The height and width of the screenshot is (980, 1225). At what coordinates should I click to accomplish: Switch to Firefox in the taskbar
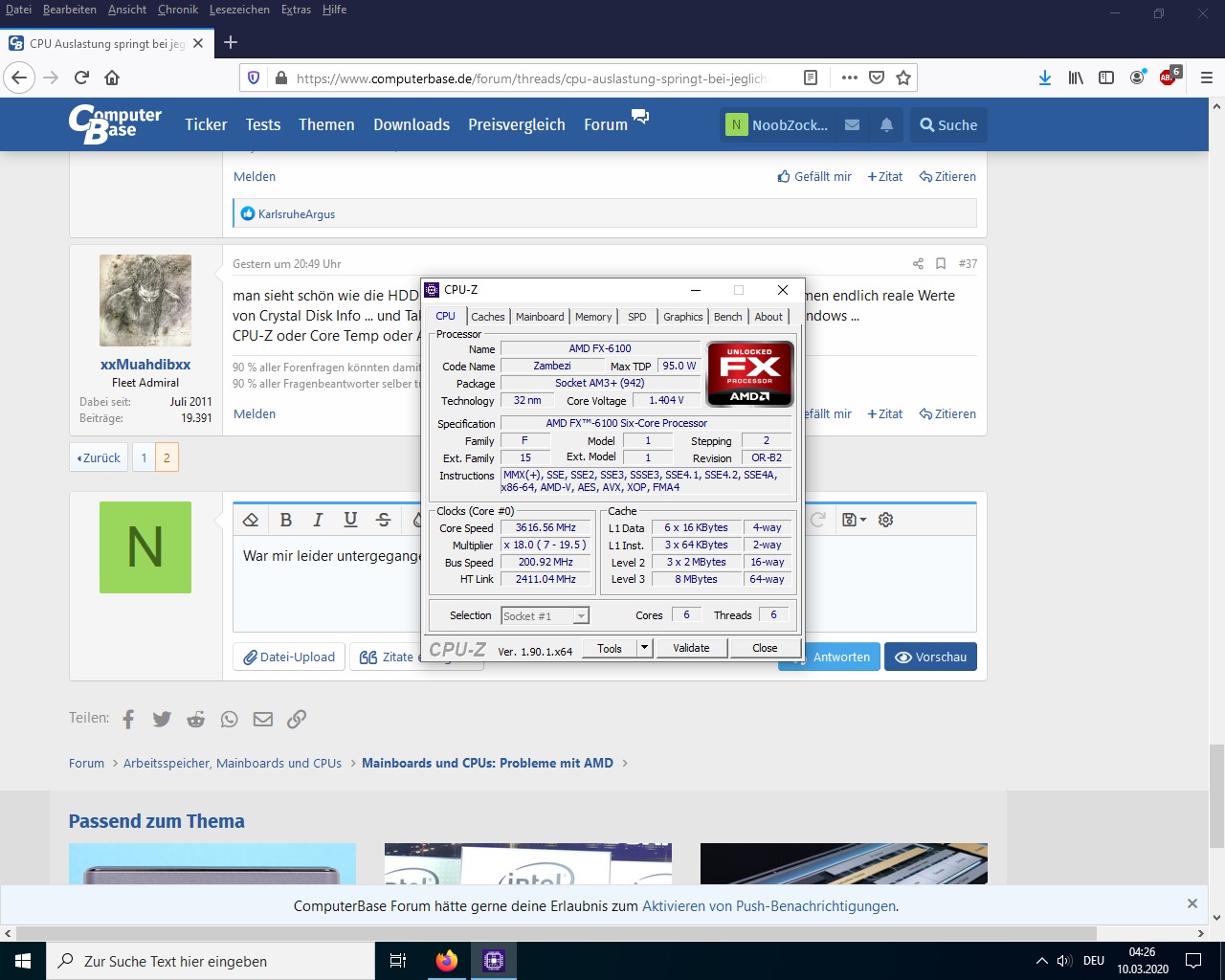pos(447,961)
